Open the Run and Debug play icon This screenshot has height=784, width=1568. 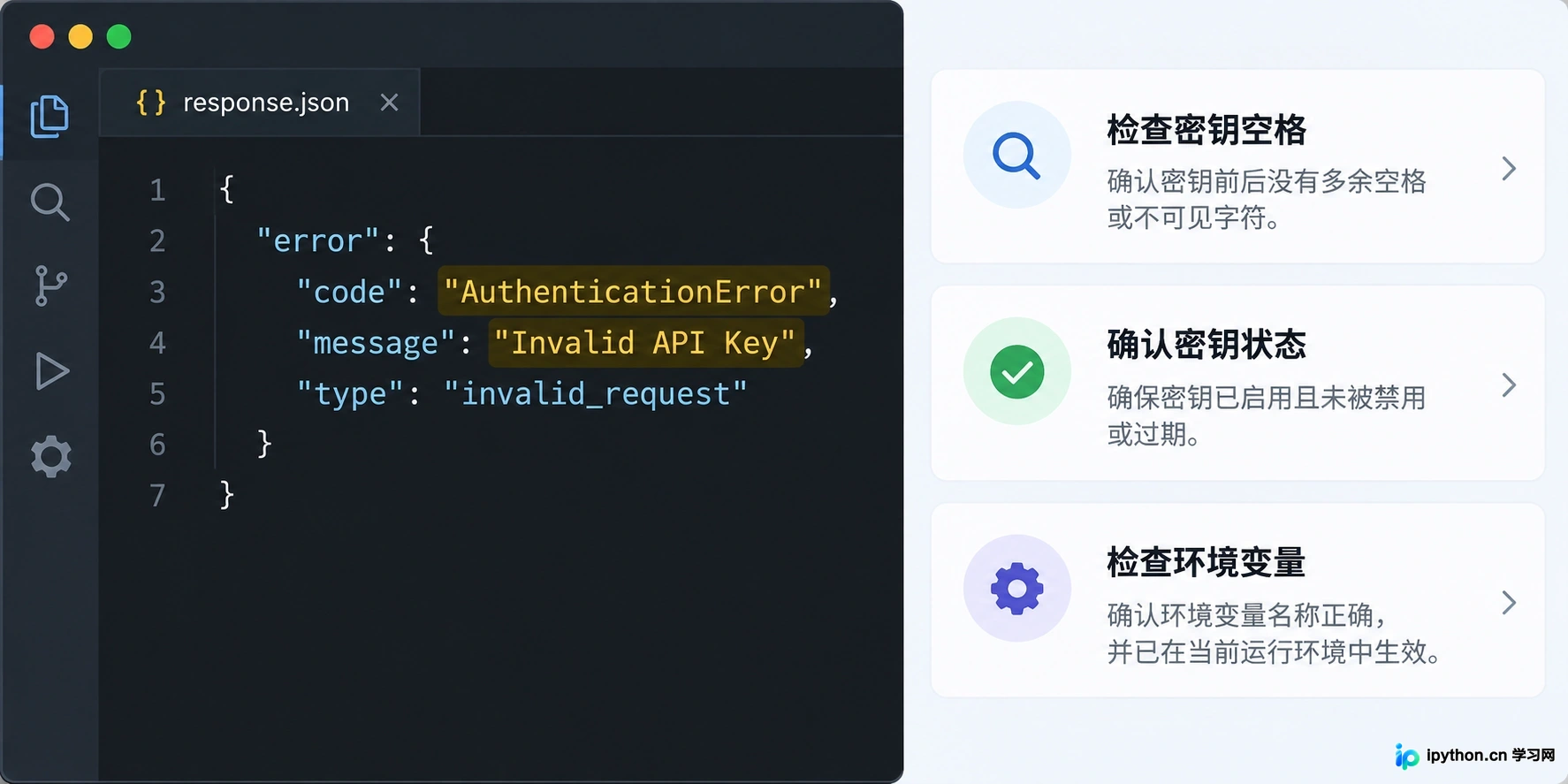51,371
